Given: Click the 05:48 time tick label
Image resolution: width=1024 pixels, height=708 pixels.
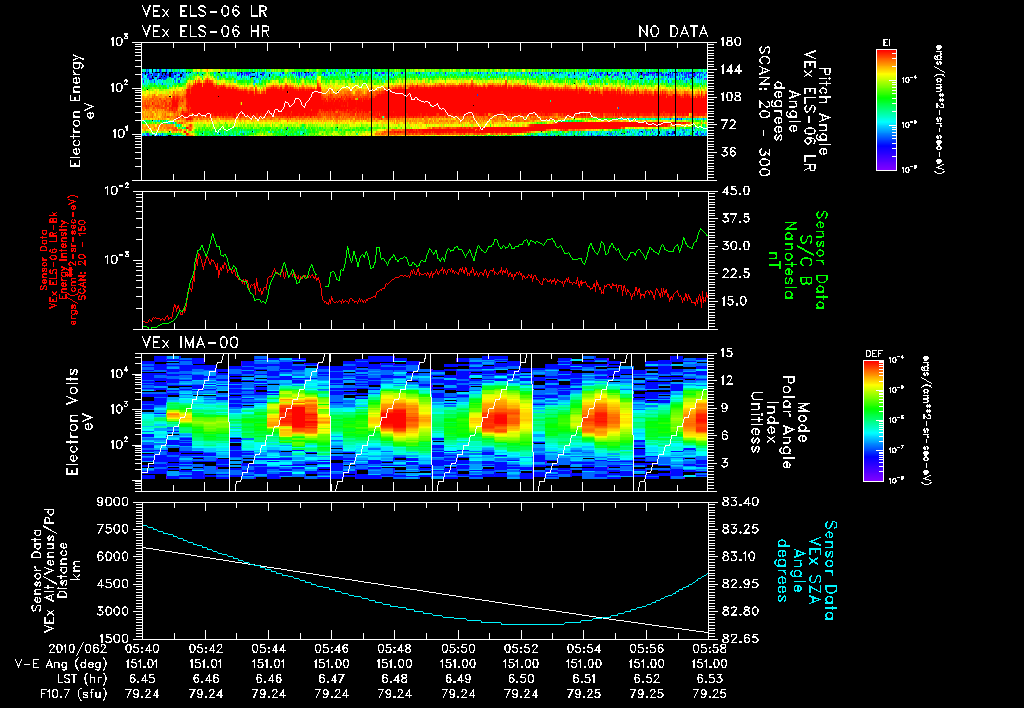Looking at the screenshot, I should (394, 648).
